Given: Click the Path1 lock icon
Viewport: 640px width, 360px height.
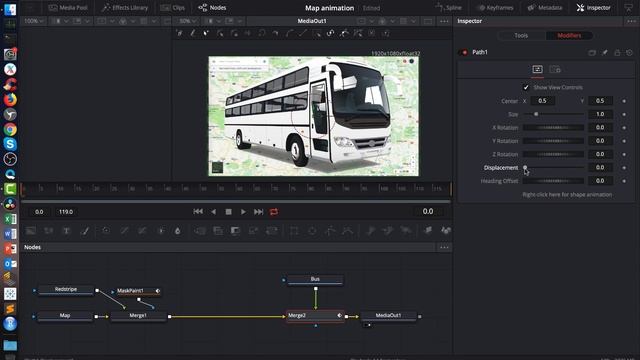Looking at the screenshot, I should coord(617,52).
